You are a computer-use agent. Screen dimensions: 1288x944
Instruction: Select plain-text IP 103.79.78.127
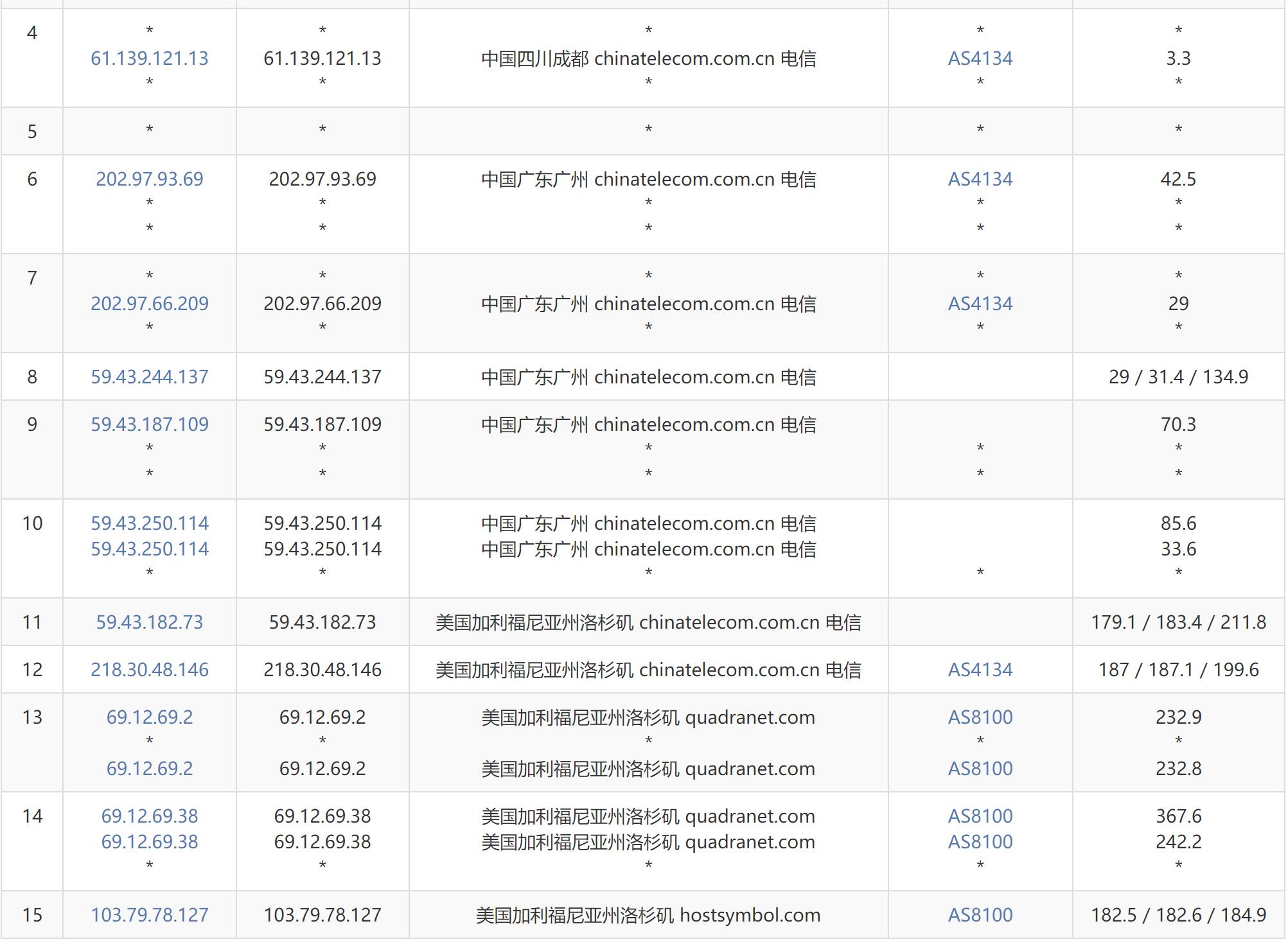click(322, 915)
